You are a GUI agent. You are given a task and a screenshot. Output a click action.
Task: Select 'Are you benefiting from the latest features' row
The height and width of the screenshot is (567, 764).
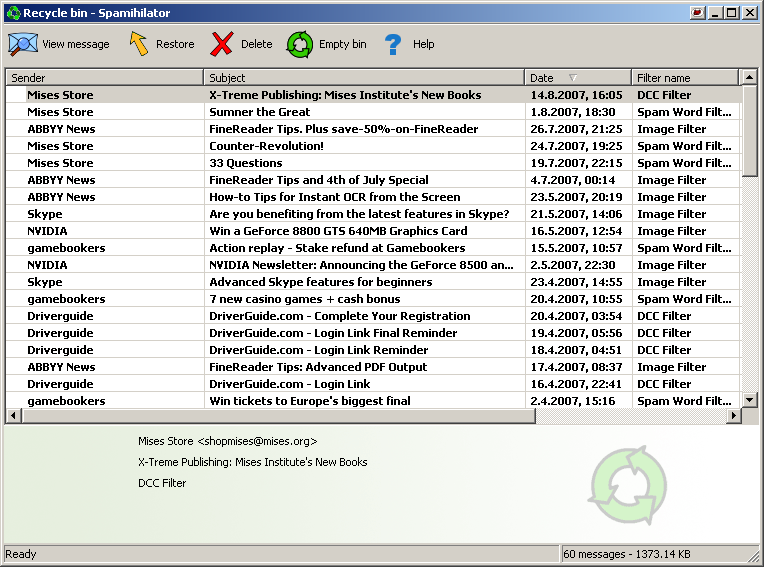(x=373, y=214)
